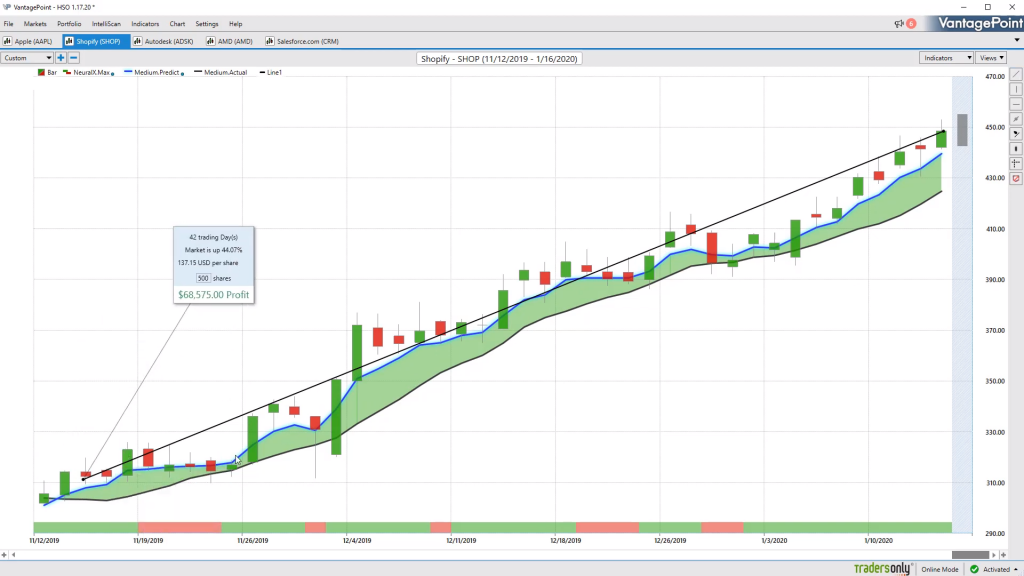Toggle the Bar legend entry

(x=47, y=72)
